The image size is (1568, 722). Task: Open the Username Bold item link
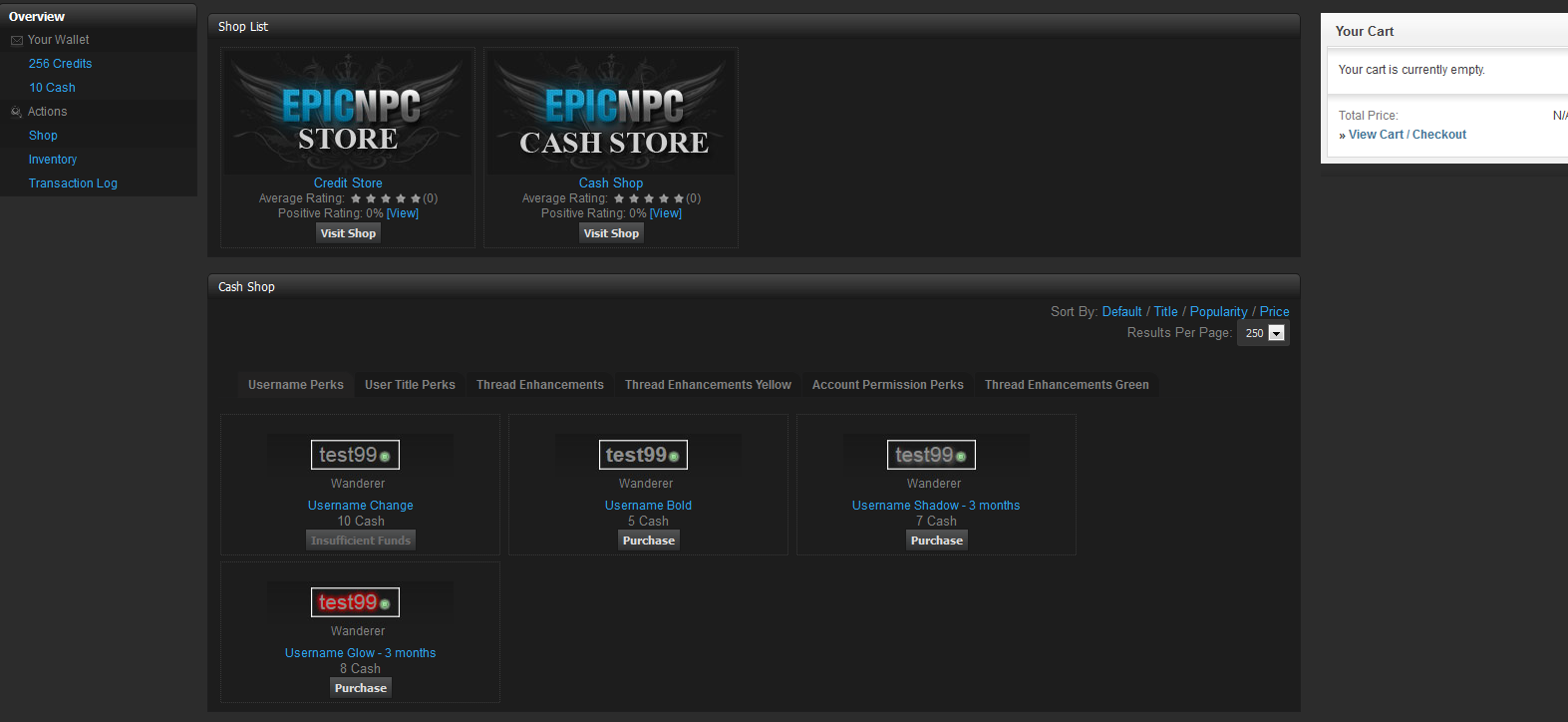tap(648, 506)
